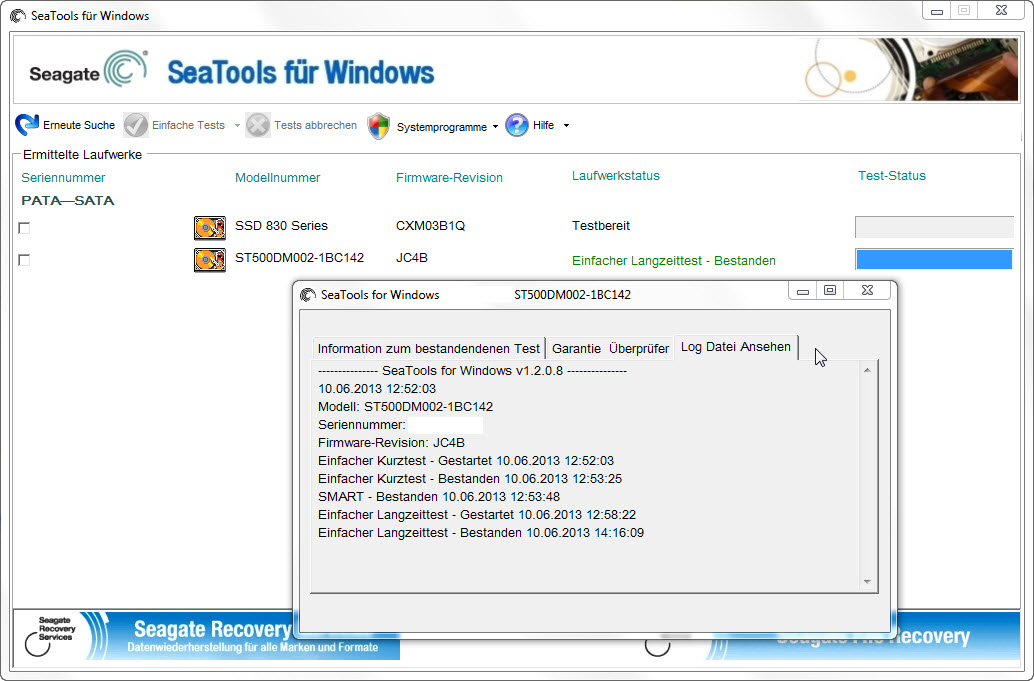Click the blue test progress bar for ST500DM002
The width and height of the screenshot is (1034, 681).
coord(934,259)
